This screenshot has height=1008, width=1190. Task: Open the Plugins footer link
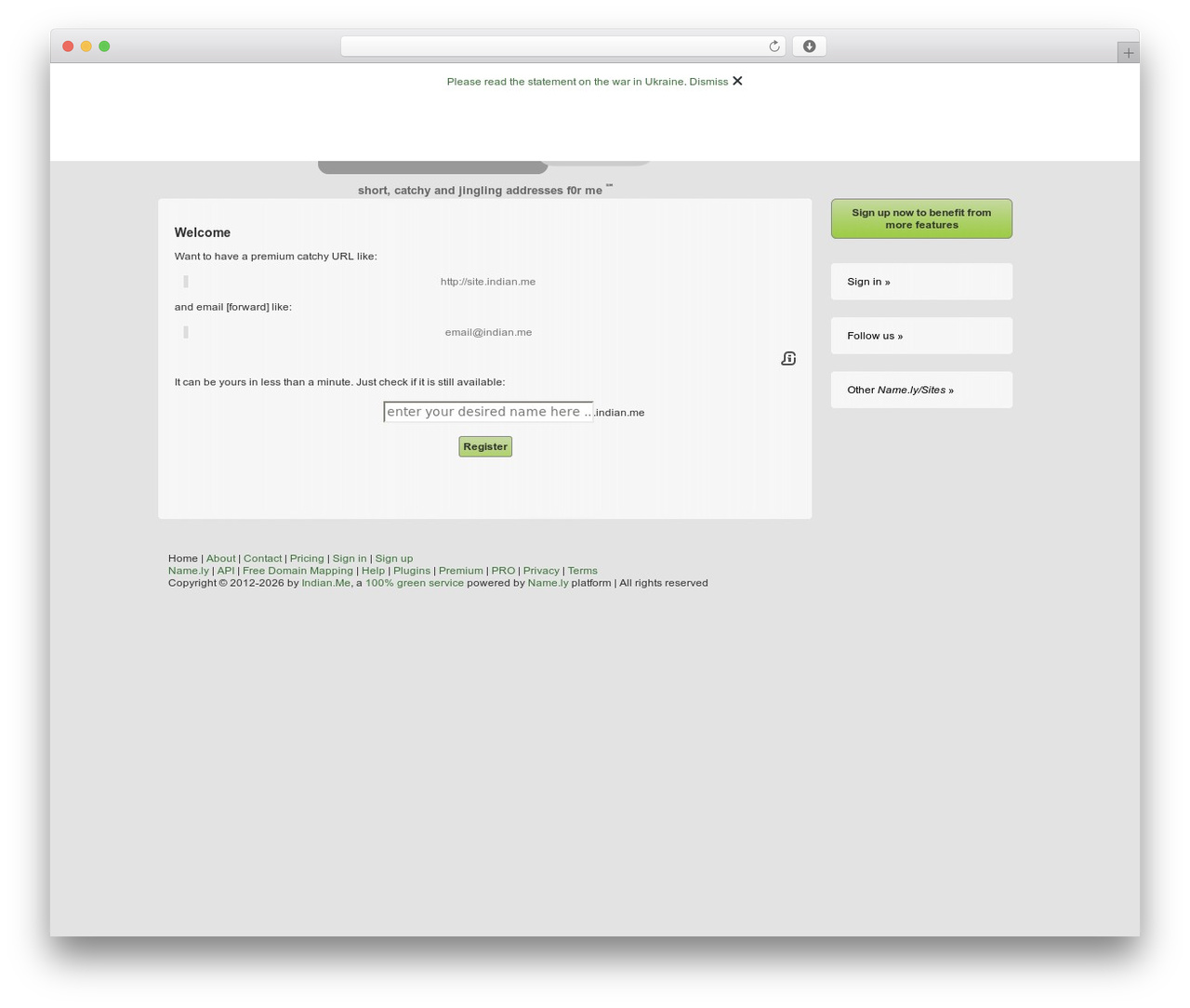[412, 571]
